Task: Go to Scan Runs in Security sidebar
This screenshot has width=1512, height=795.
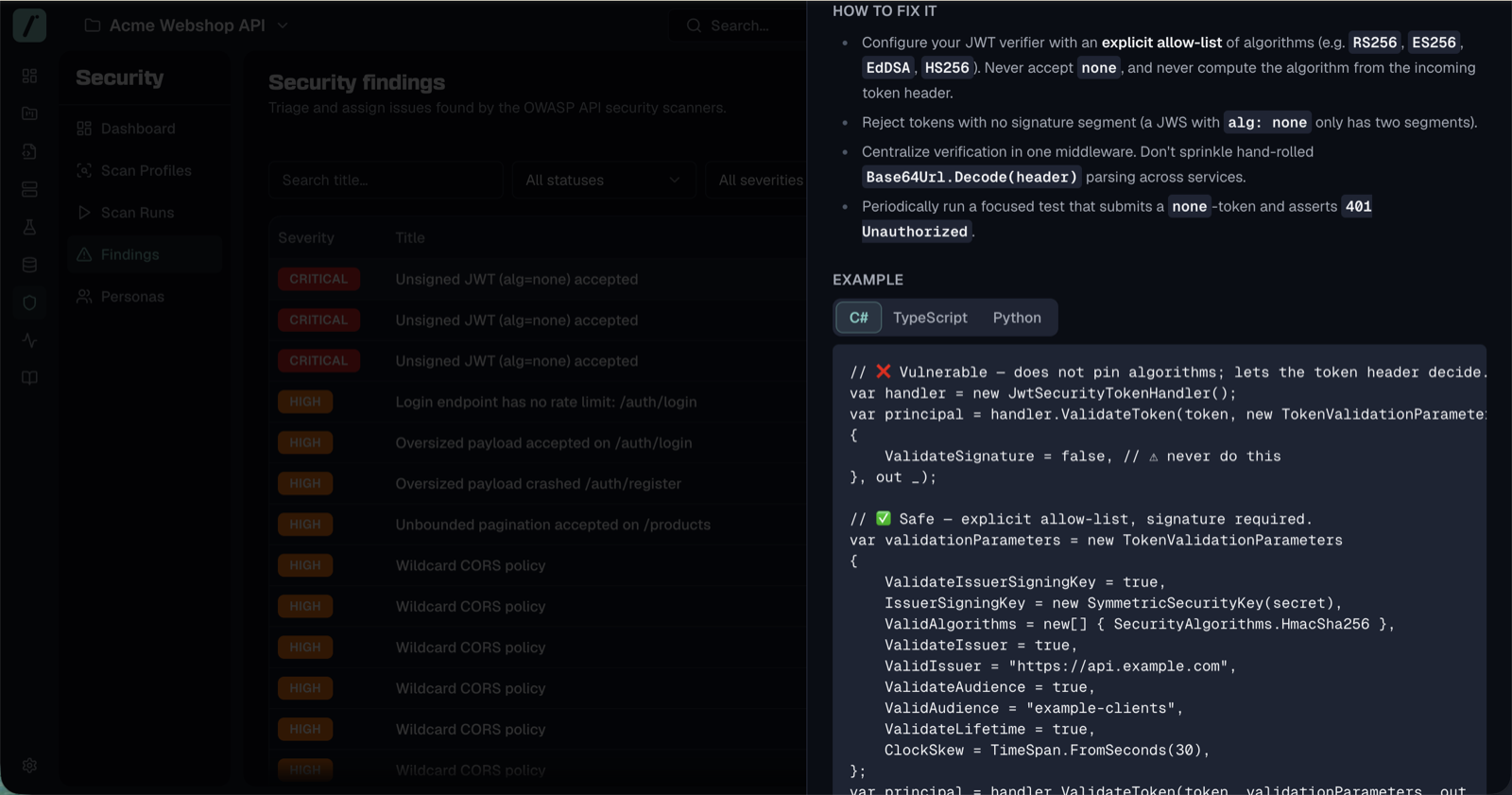Action: [145, 213]
